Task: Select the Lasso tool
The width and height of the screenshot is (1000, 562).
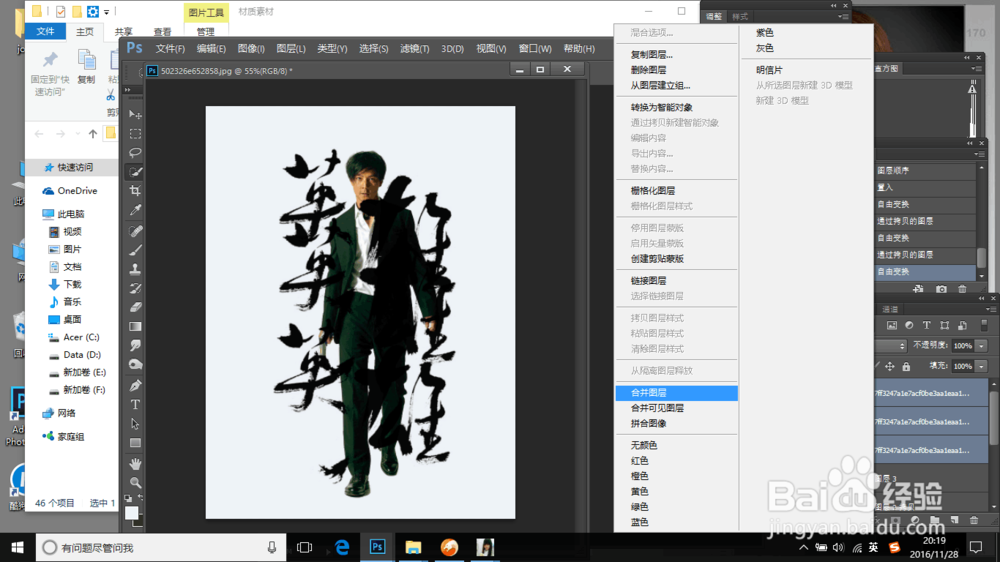Action: click(135, 152)
